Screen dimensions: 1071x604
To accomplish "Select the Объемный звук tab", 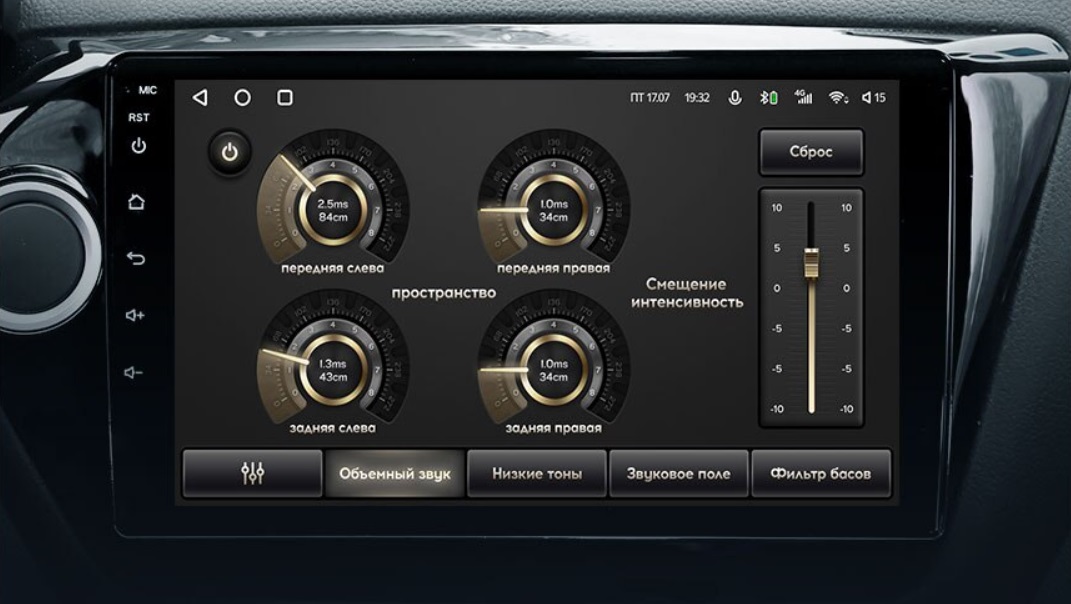I will tap(395, 473).
